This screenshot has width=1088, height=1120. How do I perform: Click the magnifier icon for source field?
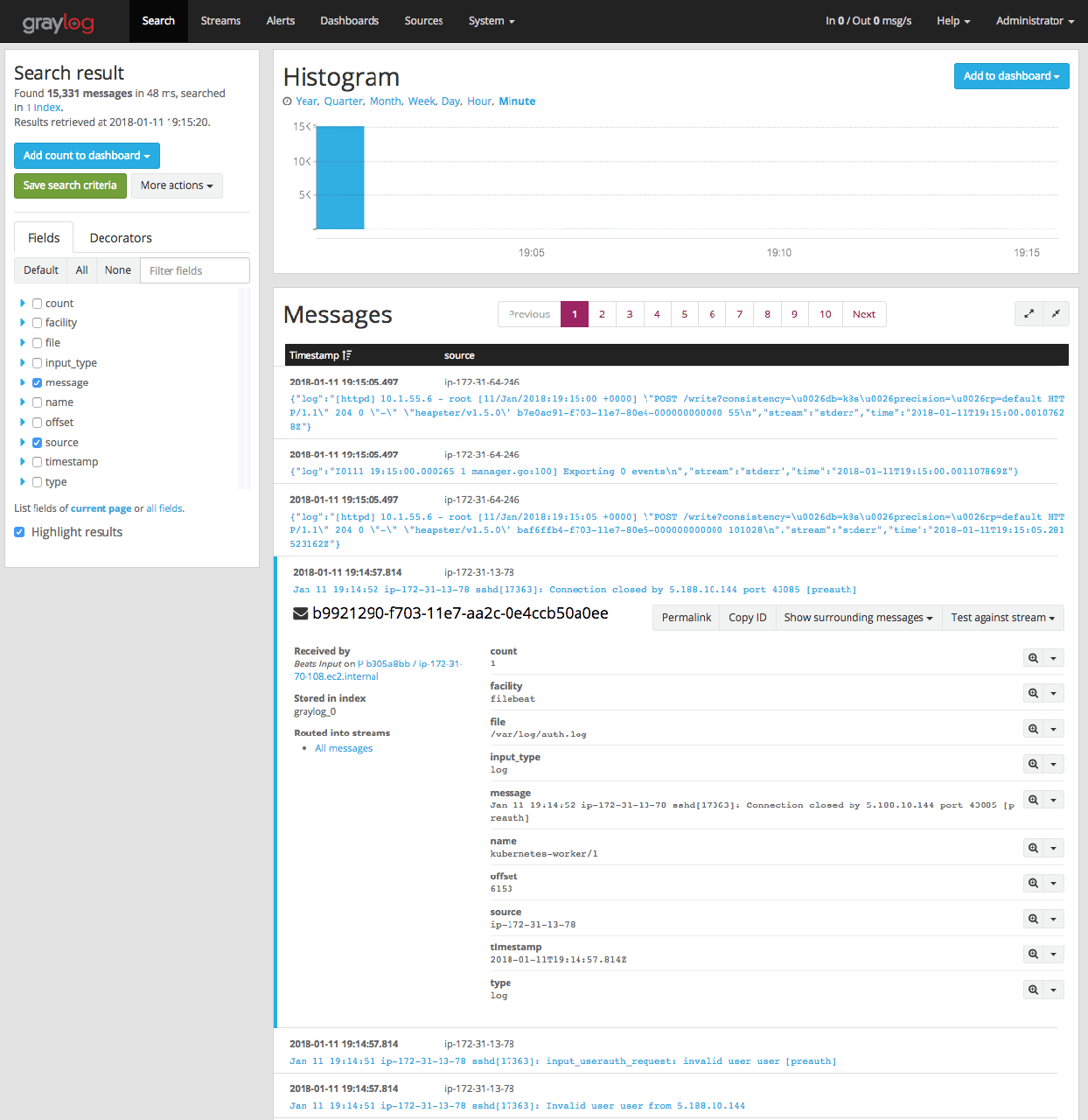click(x=1033, y=919)
